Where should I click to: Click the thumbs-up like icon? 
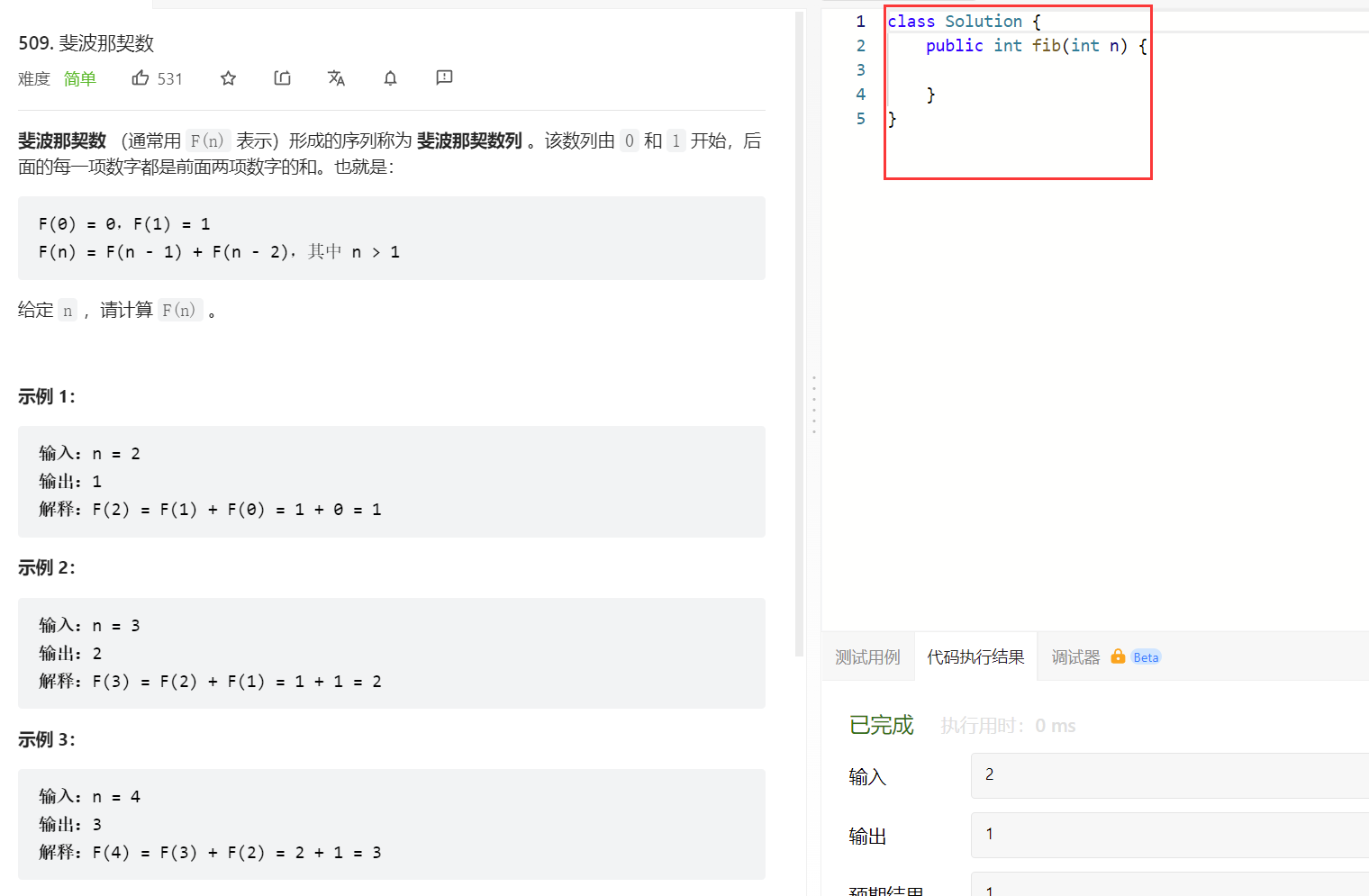pos(141,78)
